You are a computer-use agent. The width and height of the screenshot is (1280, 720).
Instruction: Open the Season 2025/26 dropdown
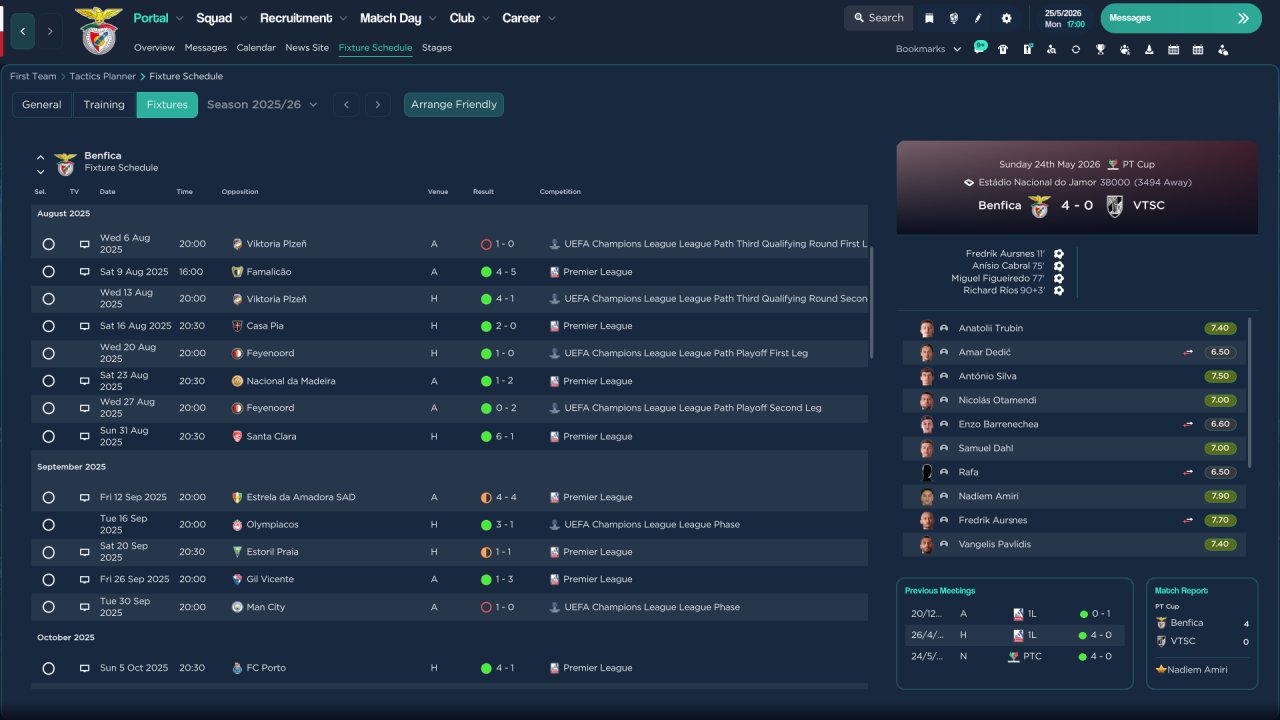pyautogui.click(x=262, y=104)
